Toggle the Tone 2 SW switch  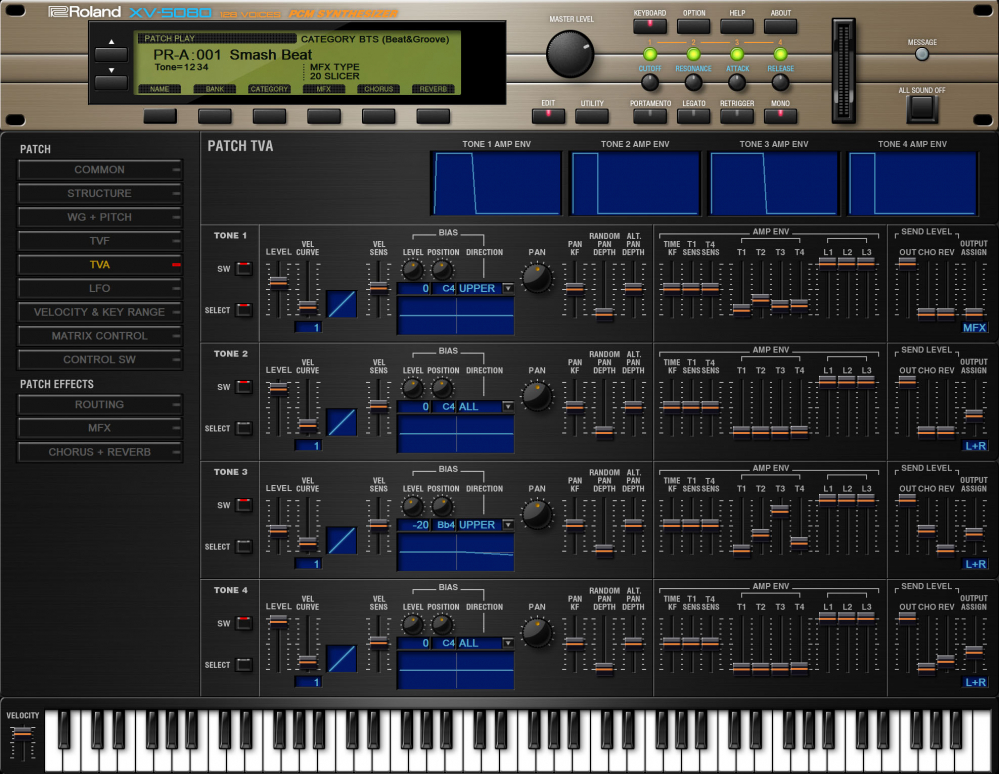244,387
